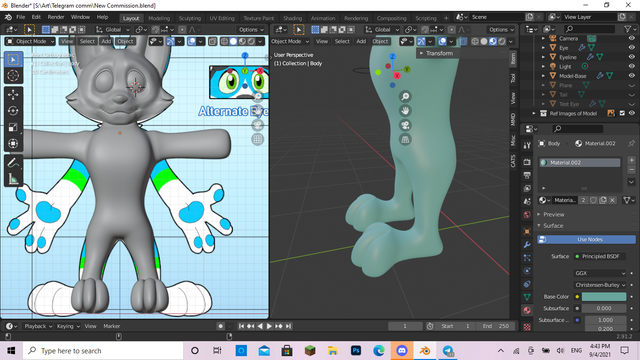The width and height of the screenshot is (640, 360).
Task: Select the Measure tool in left toolbar
Action: (x=13, y=179)
